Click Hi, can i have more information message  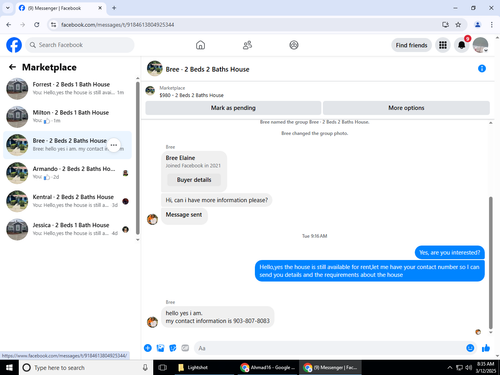point(217,200)
